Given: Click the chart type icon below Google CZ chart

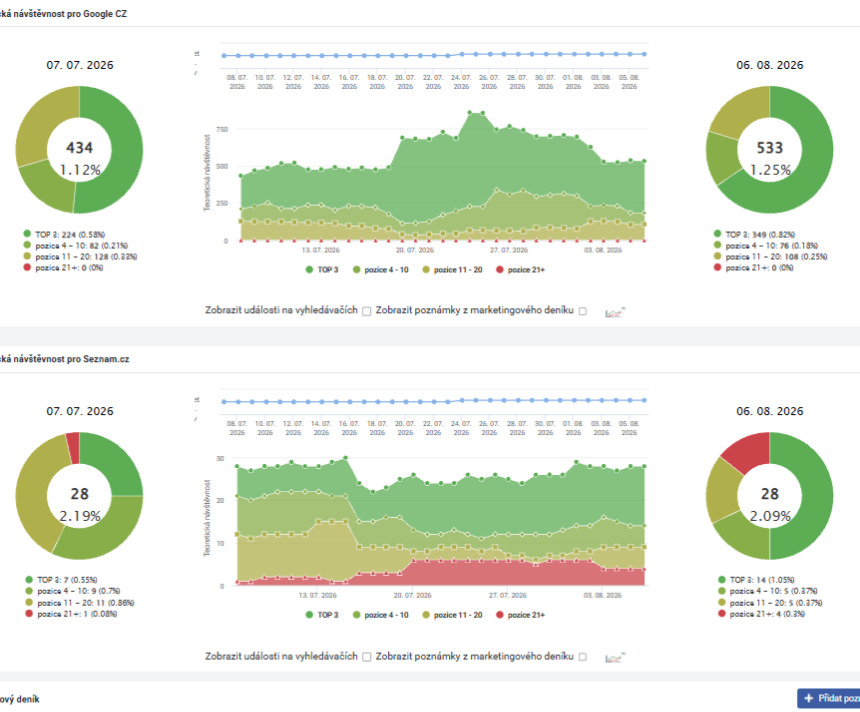Looking at the screenshot, I should pos(615,312).
